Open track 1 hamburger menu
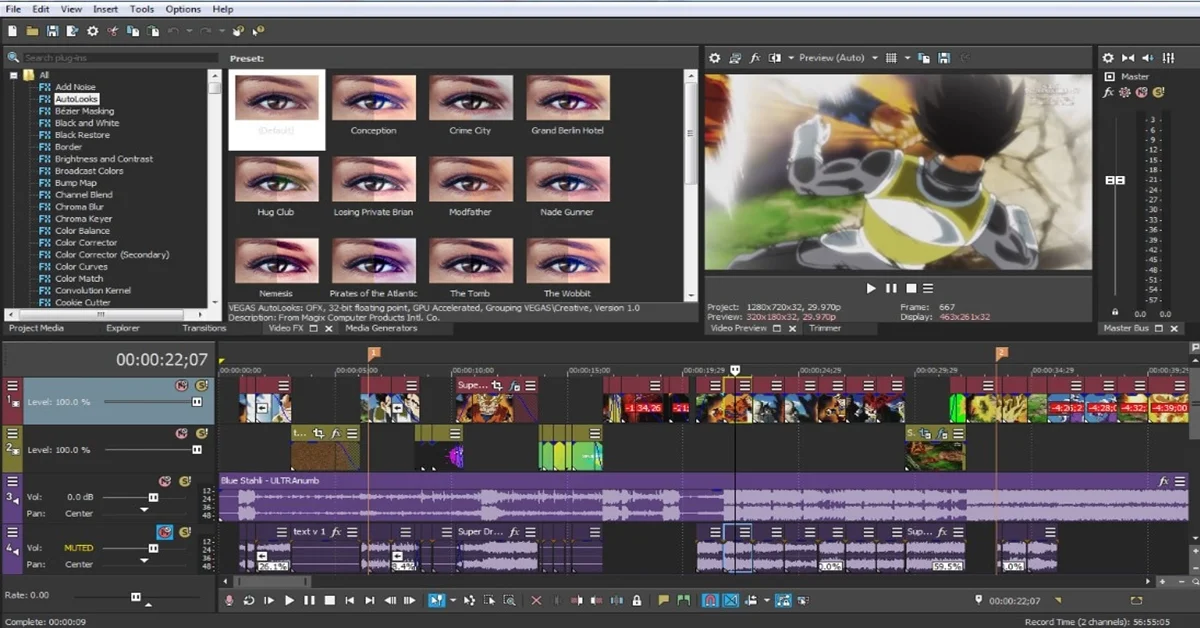 click(13, 385)
